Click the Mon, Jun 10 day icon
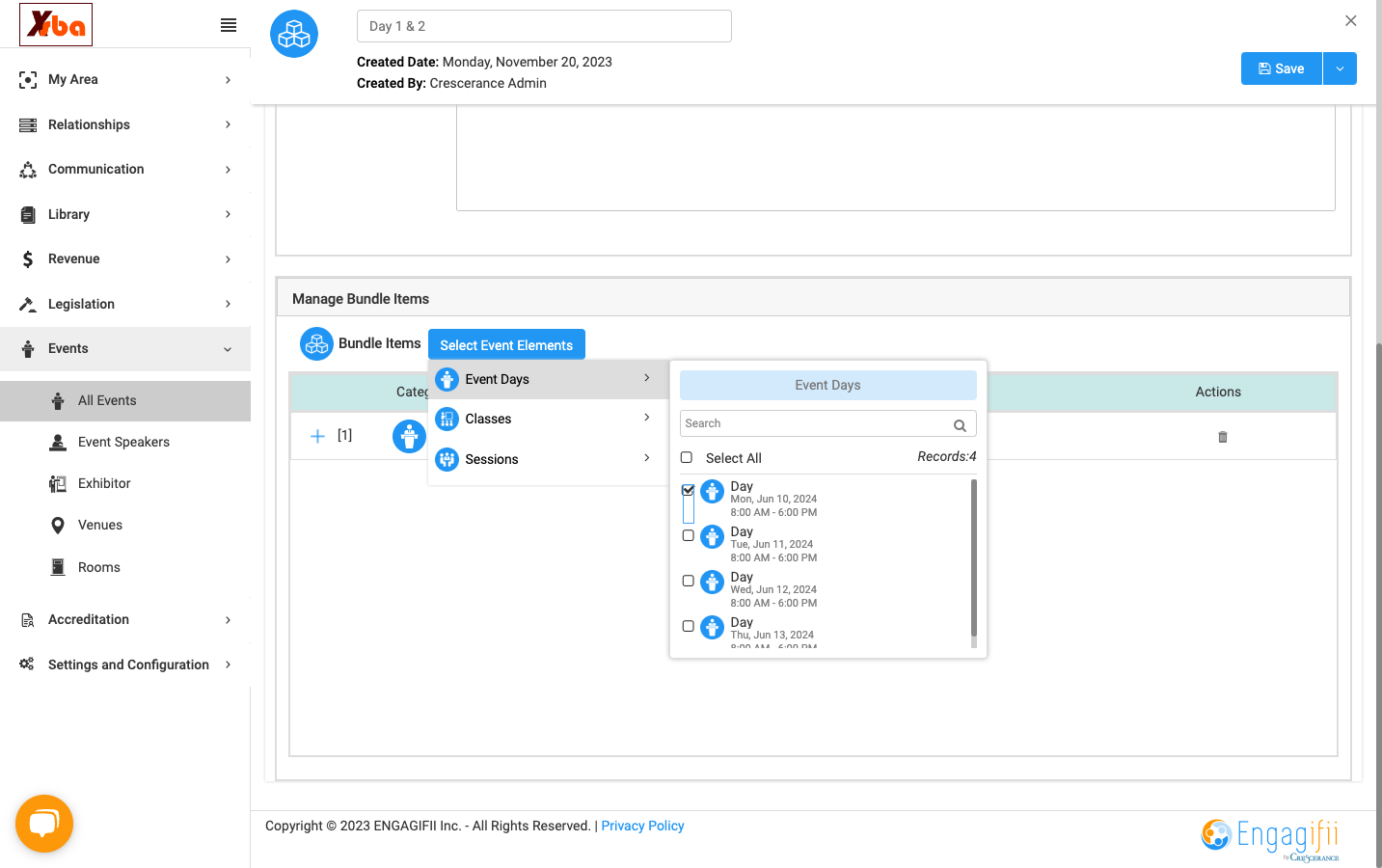The image size is (1382, 868). click(x=712, y=491)
